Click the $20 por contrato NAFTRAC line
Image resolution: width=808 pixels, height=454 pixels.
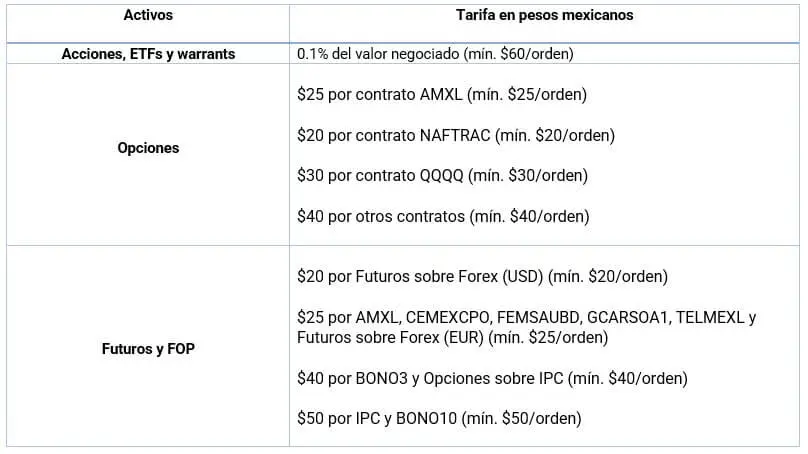pyautogui.click(x=456, y=136)
